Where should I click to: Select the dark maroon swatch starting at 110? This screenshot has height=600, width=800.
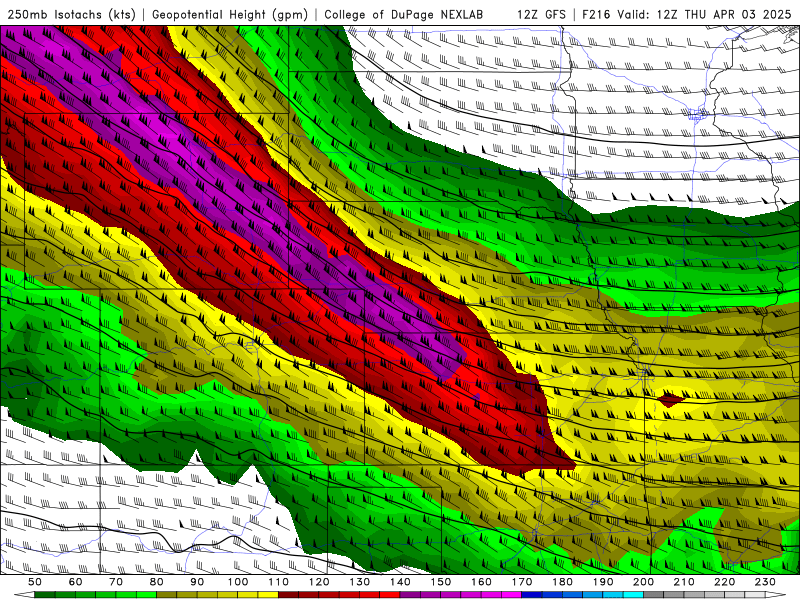pos(288,595)
